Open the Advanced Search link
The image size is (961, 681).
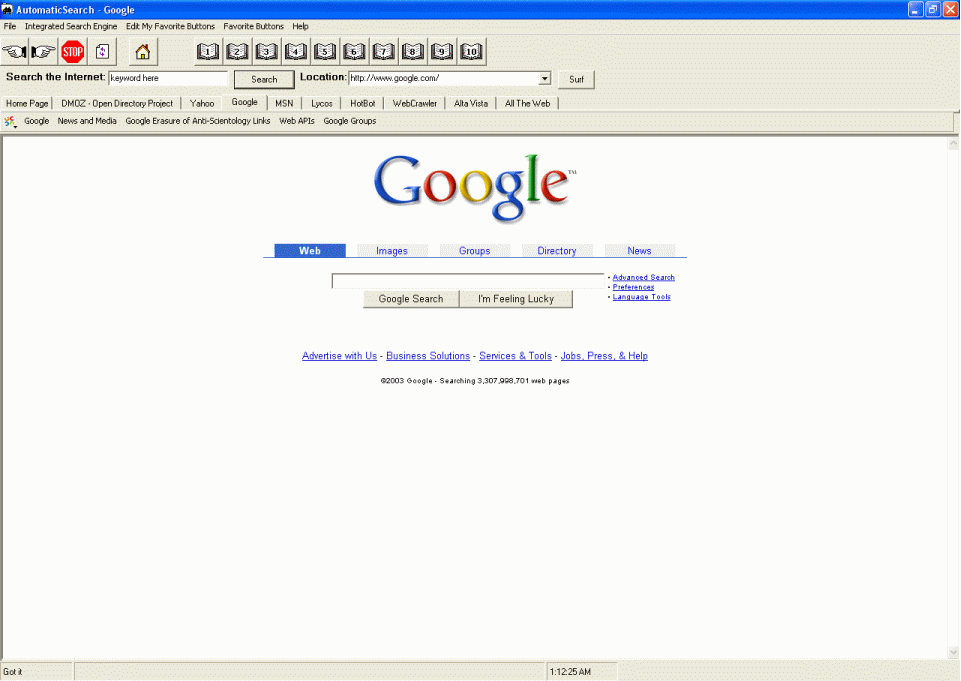(x=644, y=278)
